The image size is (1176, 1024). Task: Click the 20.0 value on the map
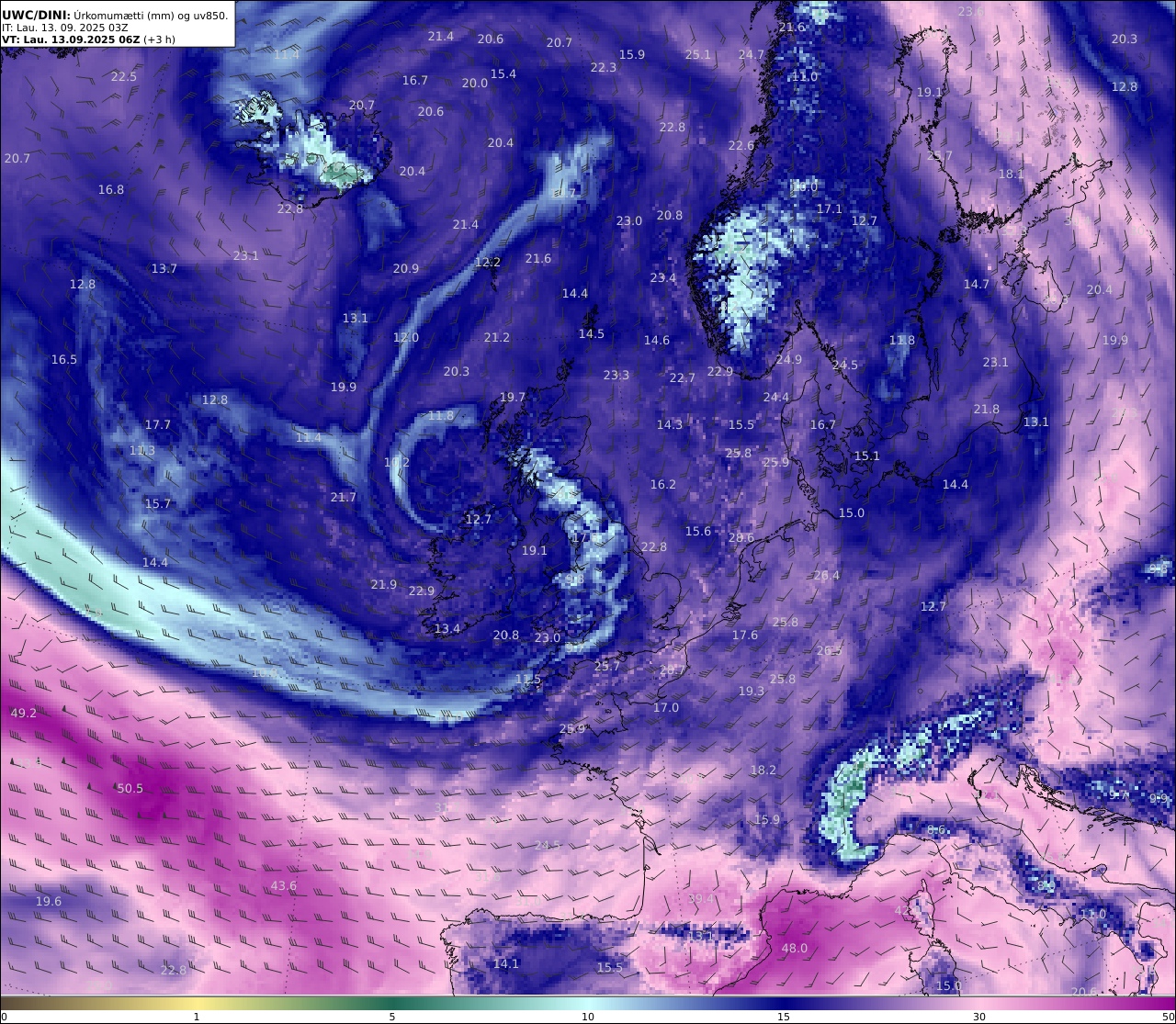click(475, 83)
